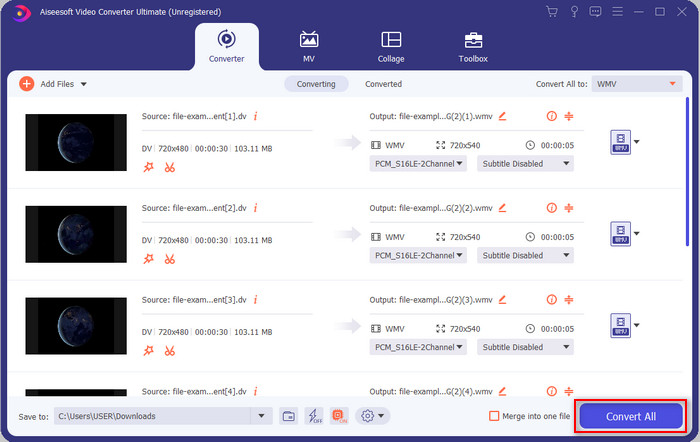Select the Converting tab

click(316, 84)
